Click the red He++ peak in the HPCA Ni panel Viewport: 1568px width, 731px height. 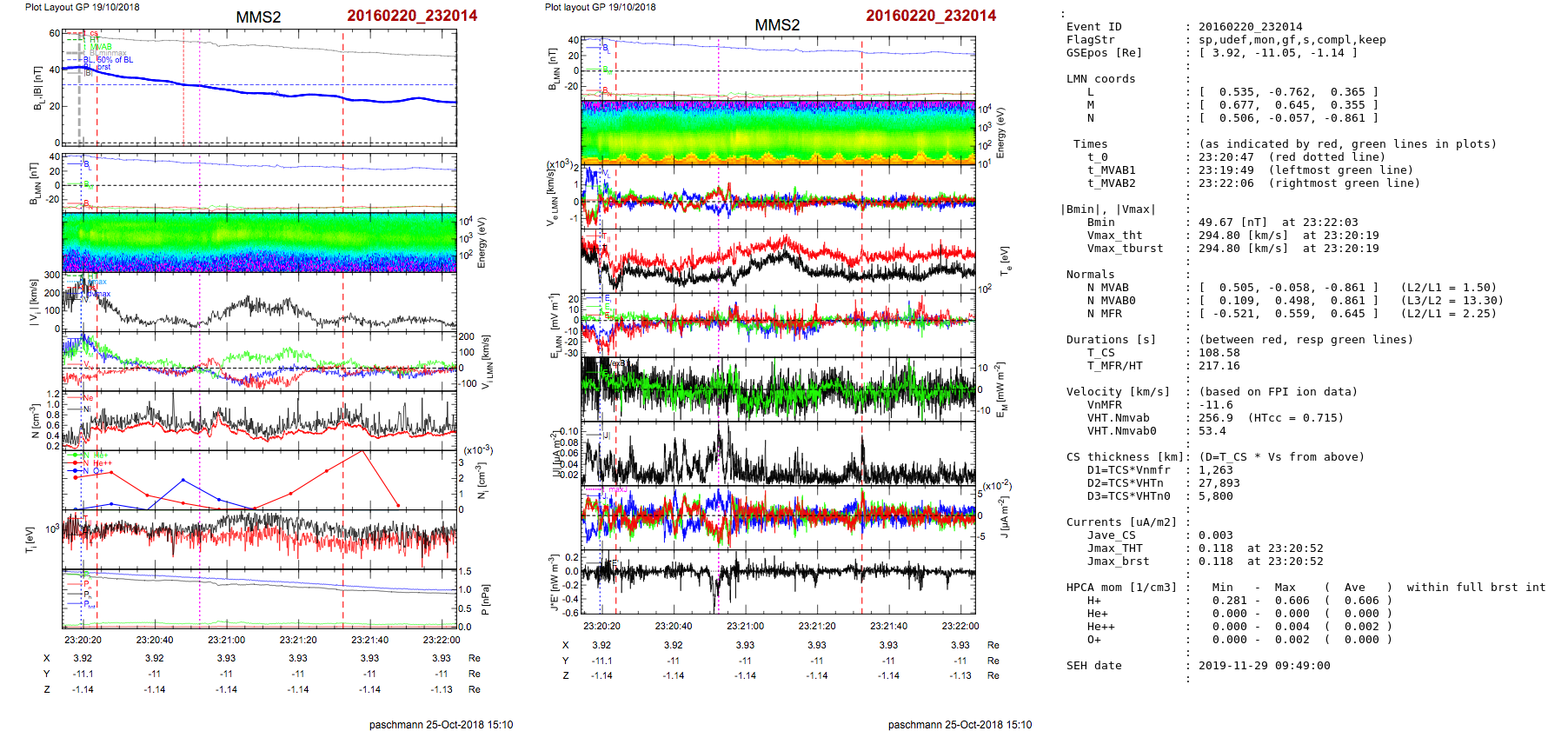(362, 453)
